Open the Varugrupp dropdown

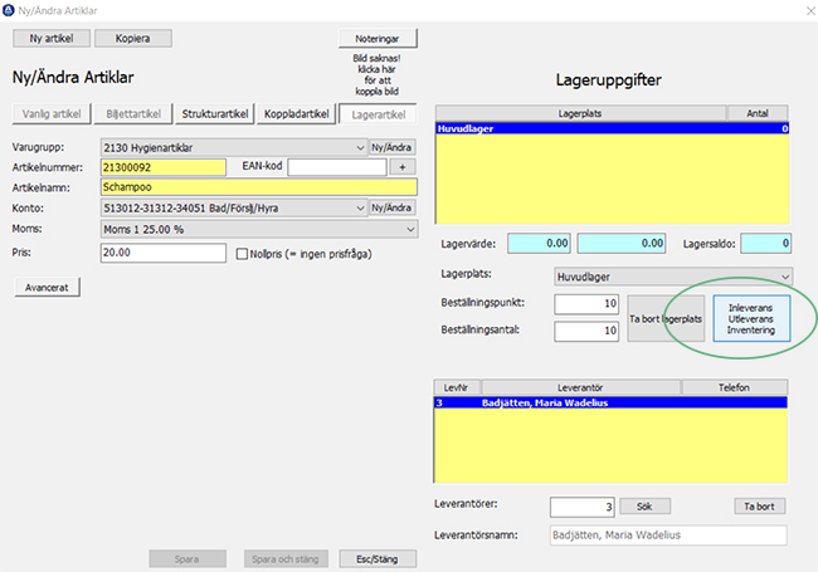(x=234, y=148)
